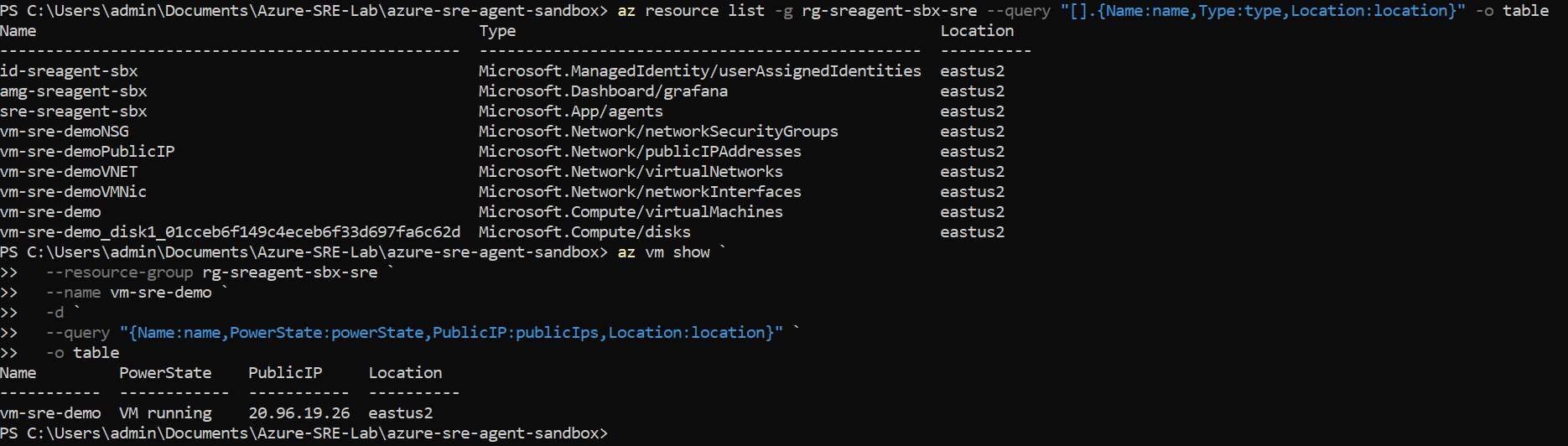Click type Microsoft.App/agents
Image resolution: width=1568 pixels, height=446 pixels.
571,111
